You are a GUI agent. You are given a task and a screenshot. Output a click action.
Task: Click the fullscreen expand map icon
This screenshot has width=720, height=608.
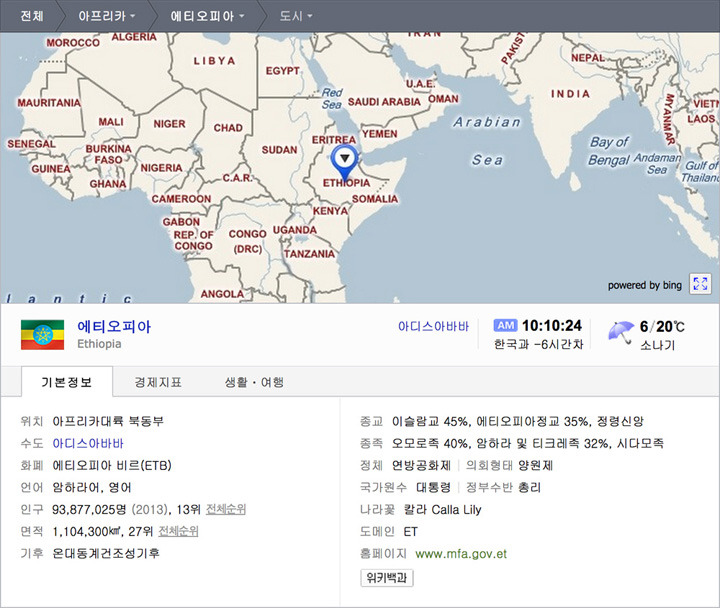point(700,284)
